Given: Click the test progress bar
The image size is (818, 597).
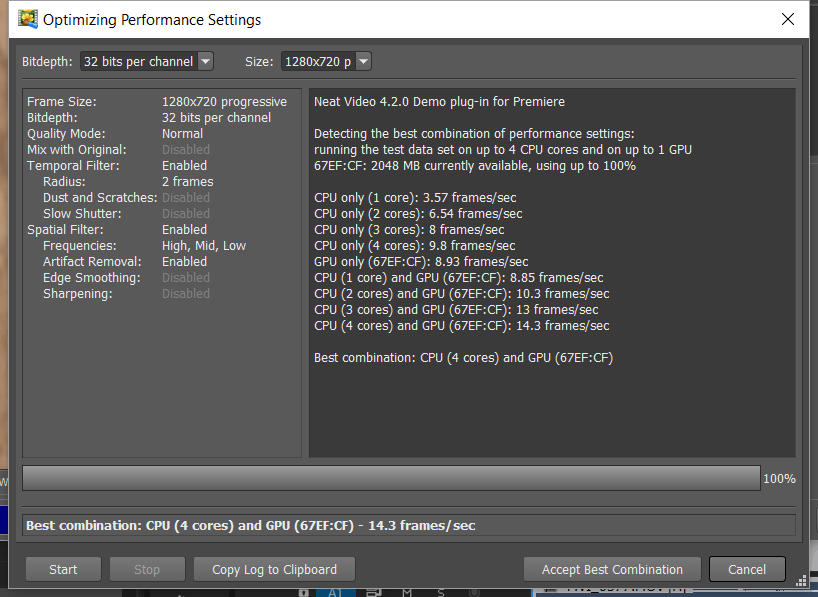Looking at the screenshot, I should click(x=391, y=478).
